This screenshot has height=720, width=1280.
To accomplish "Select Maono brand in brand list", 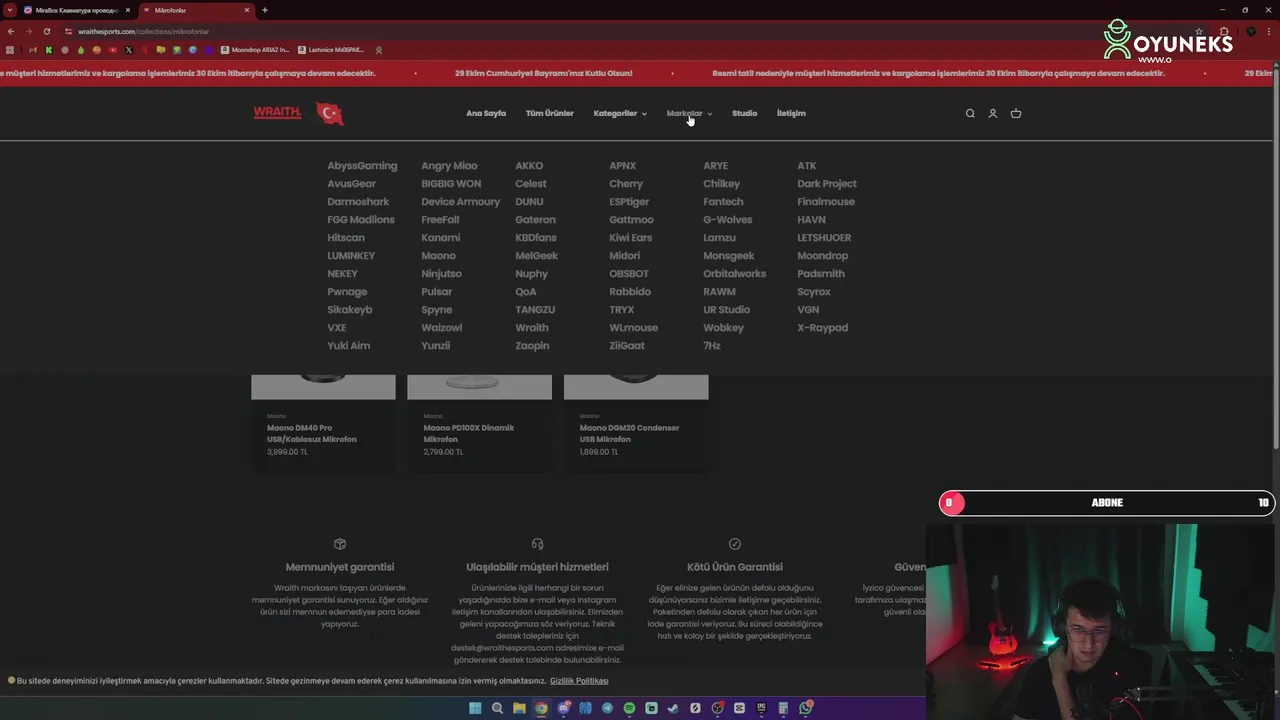I will 438,256.
